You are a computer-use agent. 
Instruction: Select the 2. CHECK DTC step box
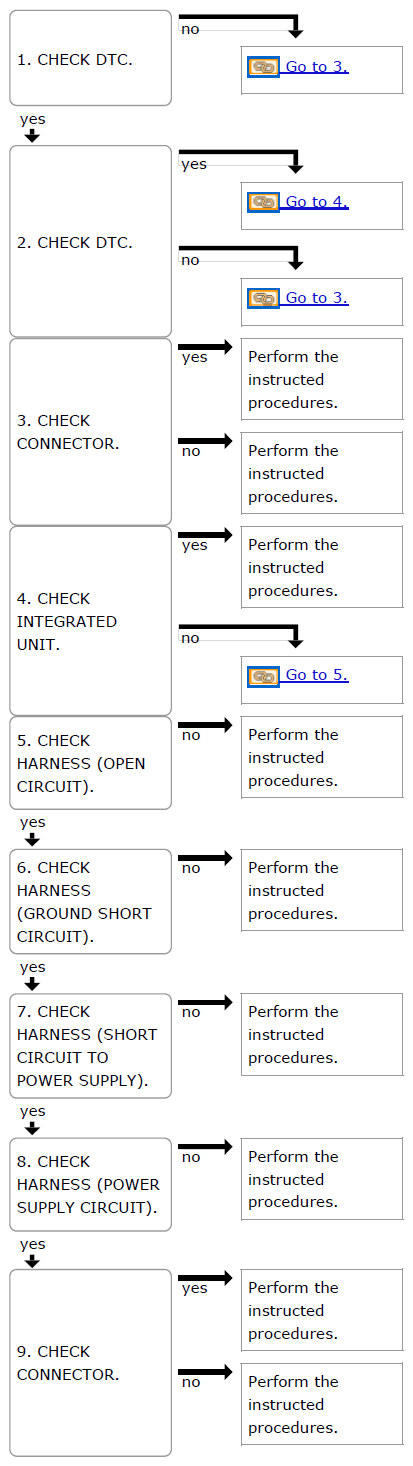91,241
